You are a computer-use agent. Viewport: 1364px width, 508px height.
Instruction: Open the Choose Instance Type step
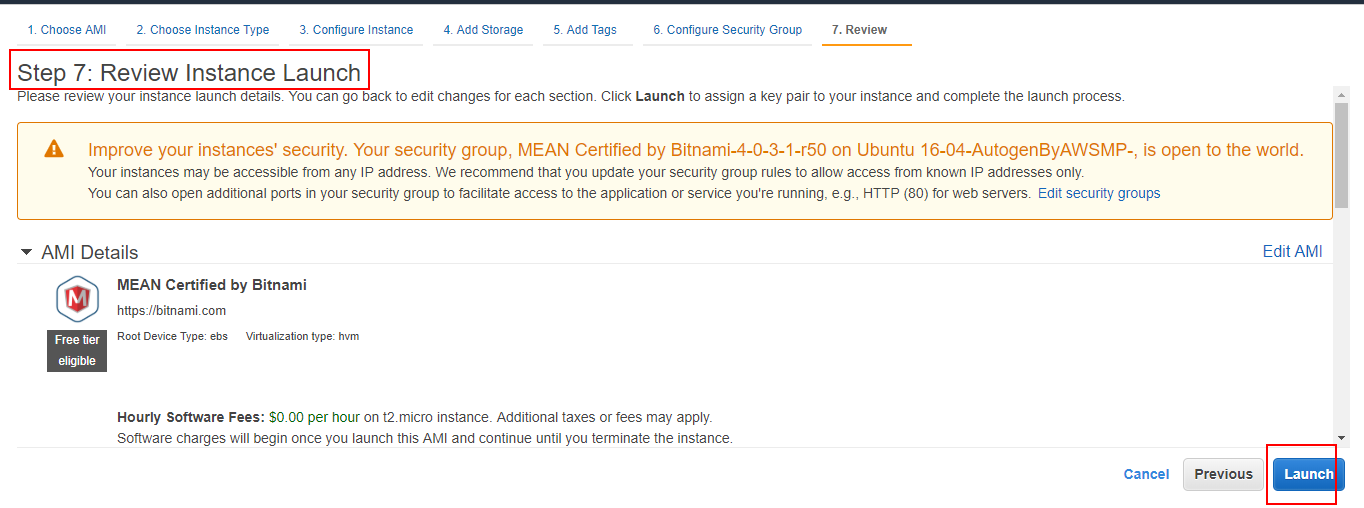coord(202,30)
